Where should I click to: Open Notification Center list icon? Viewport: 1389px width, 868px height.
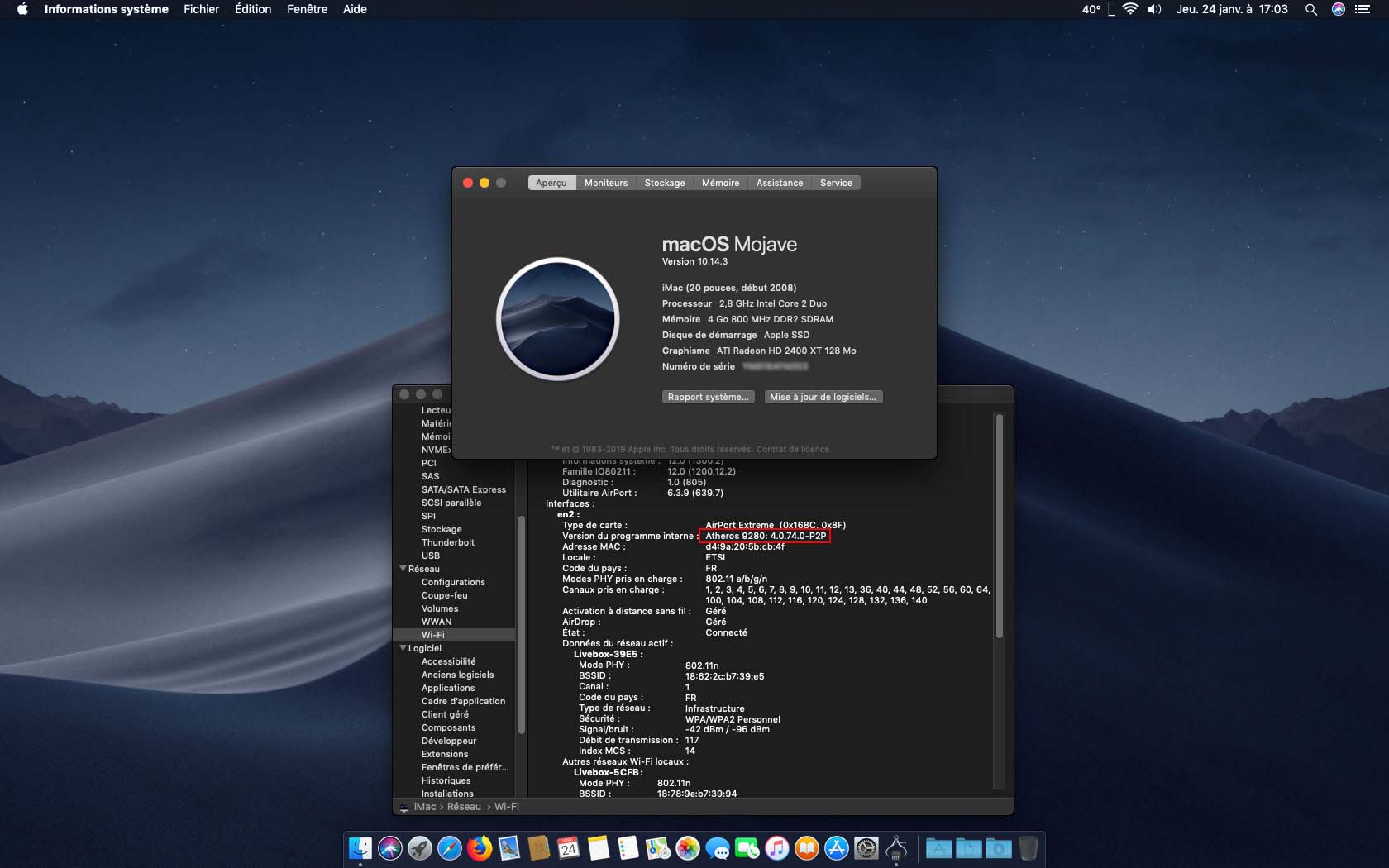pos(1363,9)
